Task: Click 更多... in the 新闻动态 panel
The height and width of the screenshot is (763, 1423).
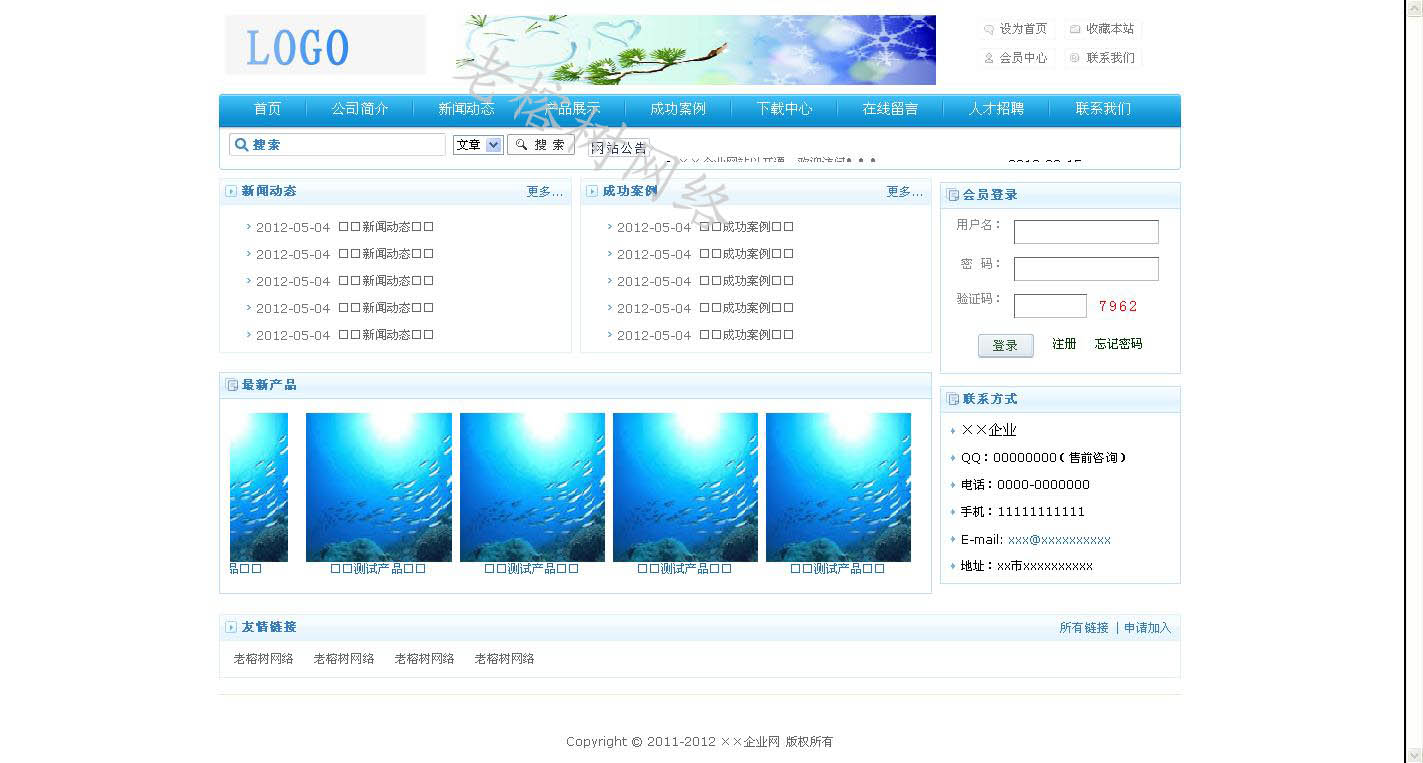Action: 545,192
